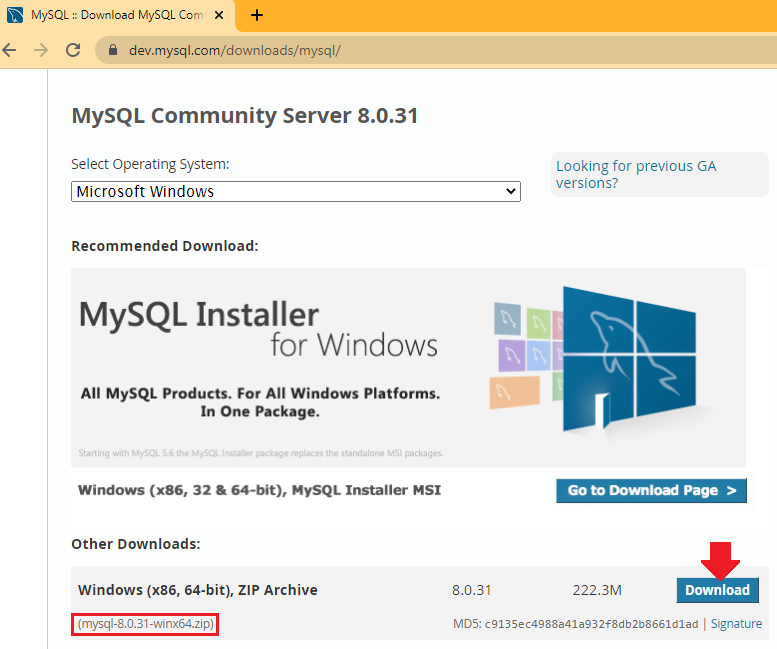View site info via the padlock icon

[112, 49]
